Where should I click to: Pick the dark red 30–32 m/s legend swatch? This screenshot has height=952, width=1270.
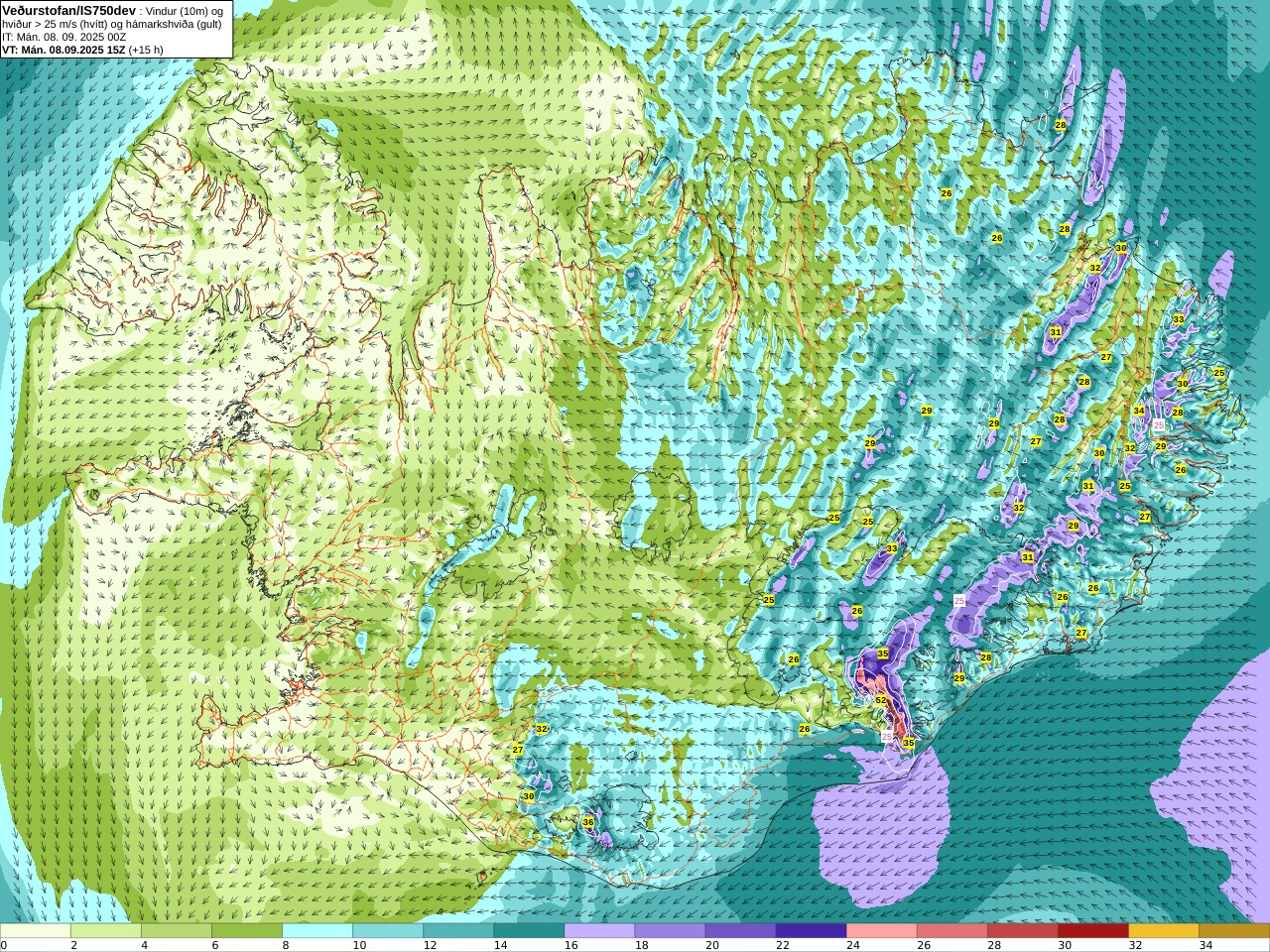(1092, 931)
